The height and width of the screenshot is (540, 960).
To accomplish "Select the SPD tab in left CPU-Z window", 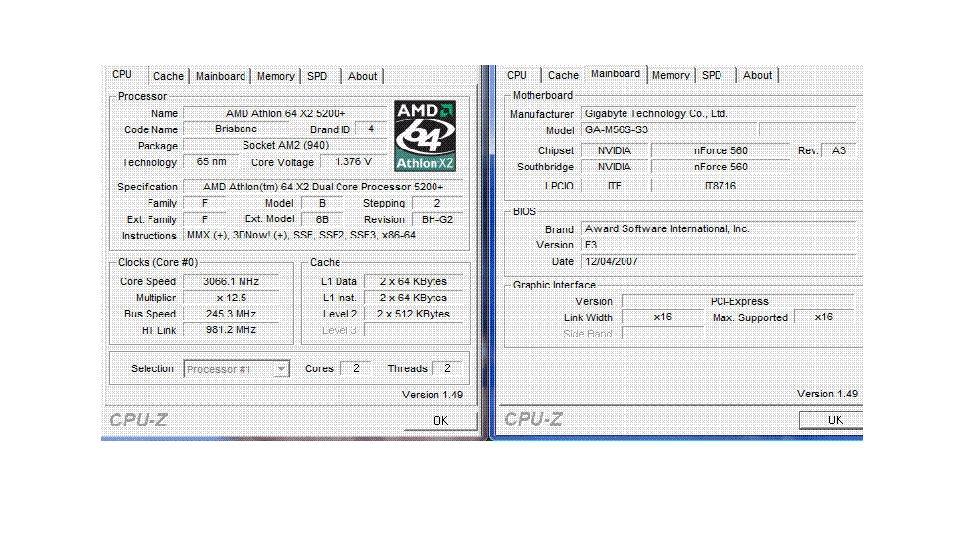I will click(318, 76).
